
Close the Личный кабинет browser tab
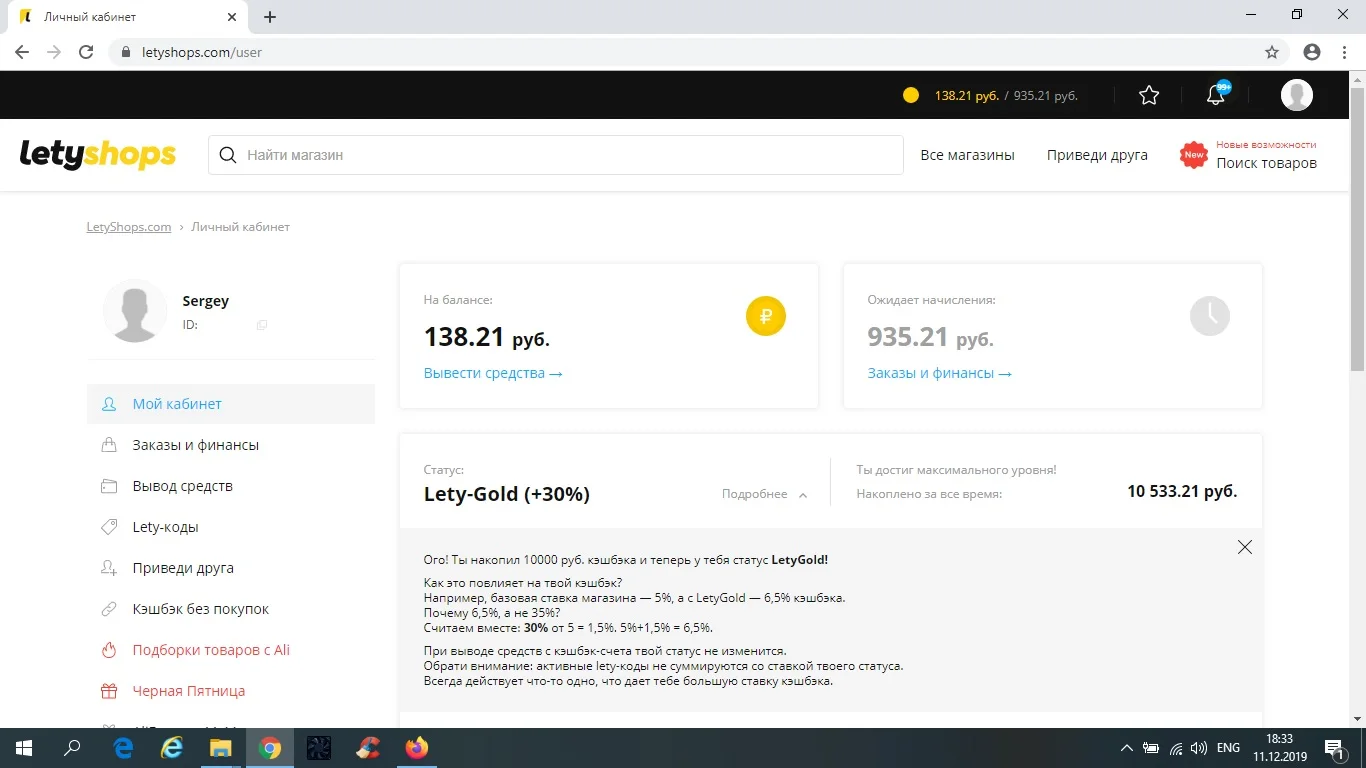coord(232,17)
